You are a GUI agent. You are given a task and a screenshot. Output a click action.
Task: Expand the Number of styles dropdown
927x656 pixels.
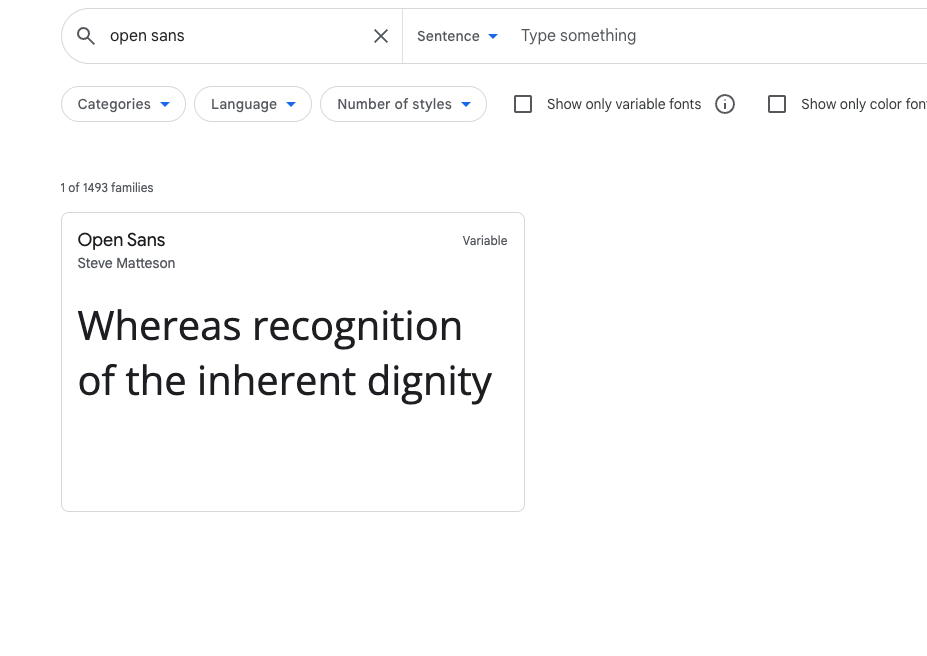click(x=403, y=105)
